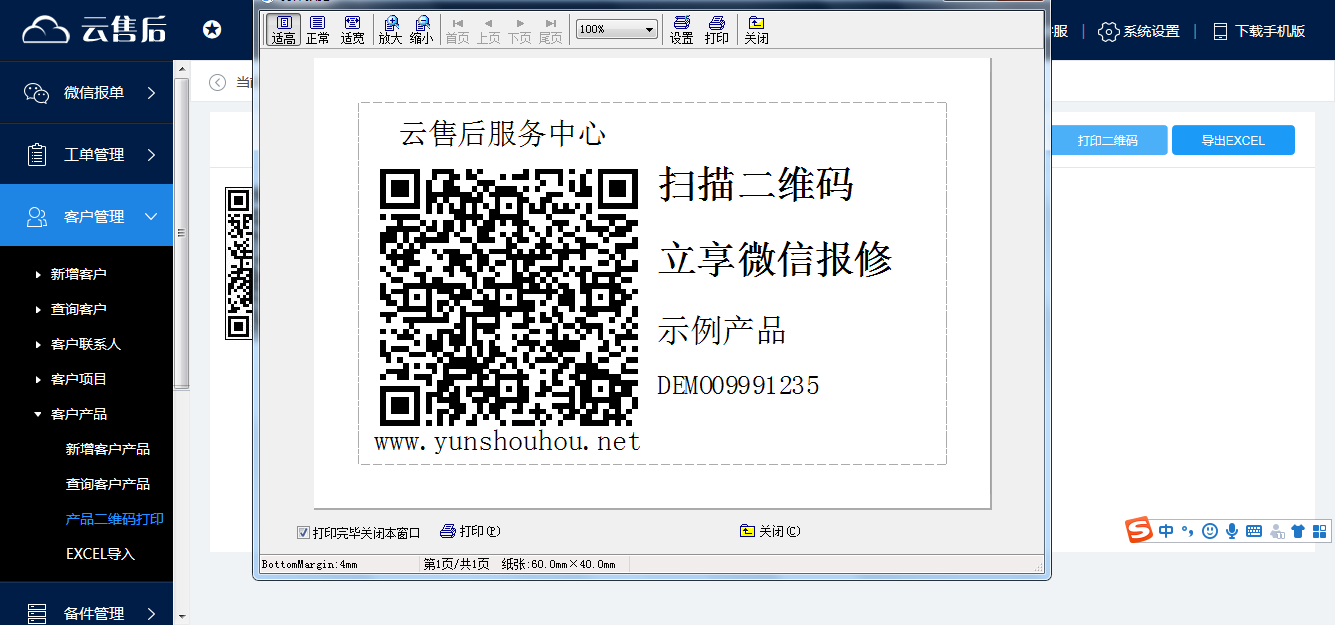Open 新增客户 submenu item
The height and width of the screenshot is (625, 1335).
click(x=79, y=274)
